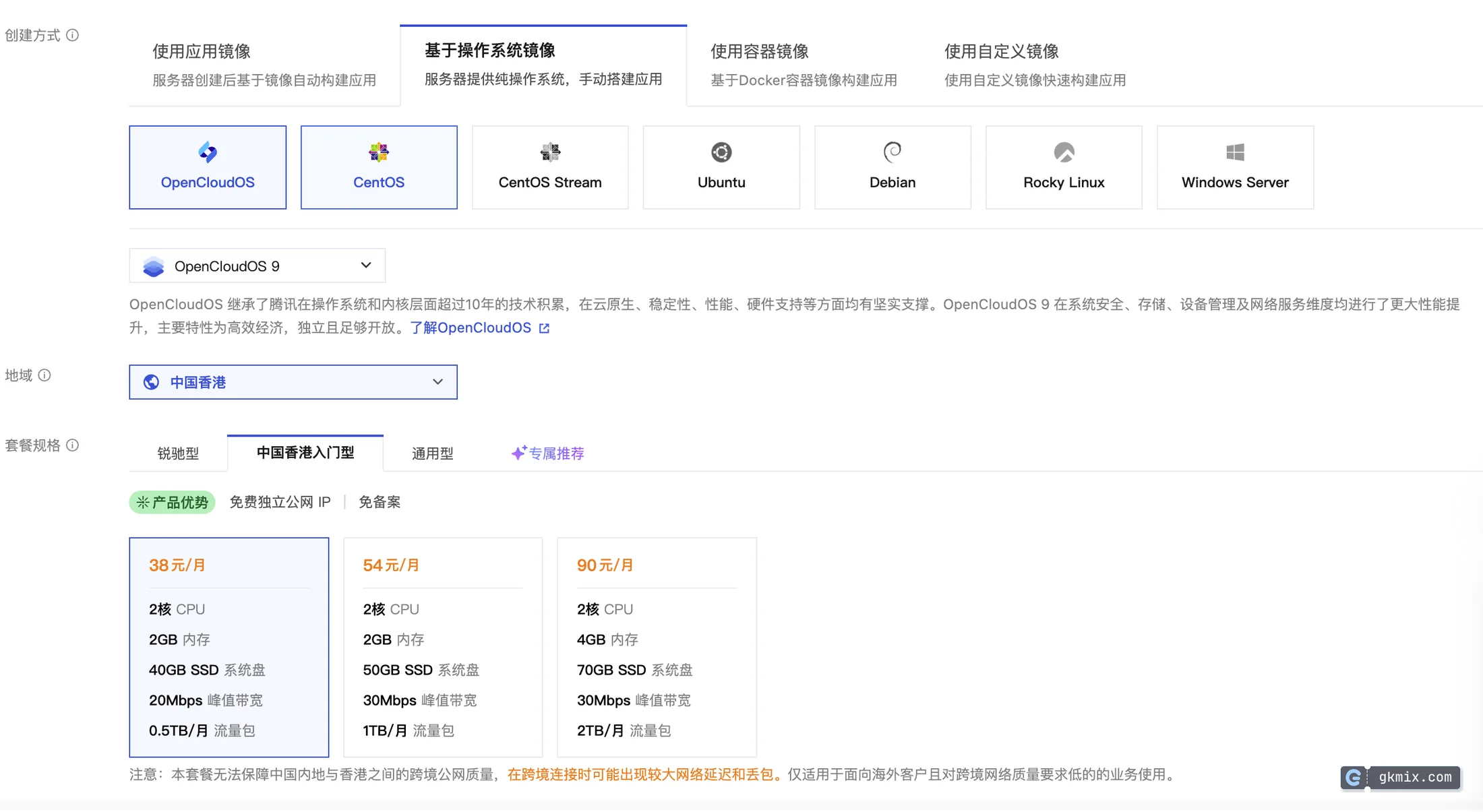Screen dimensions: 1483x812
Task: Switch to the 使用容器镜像 tab
Action: click(804, 65)
